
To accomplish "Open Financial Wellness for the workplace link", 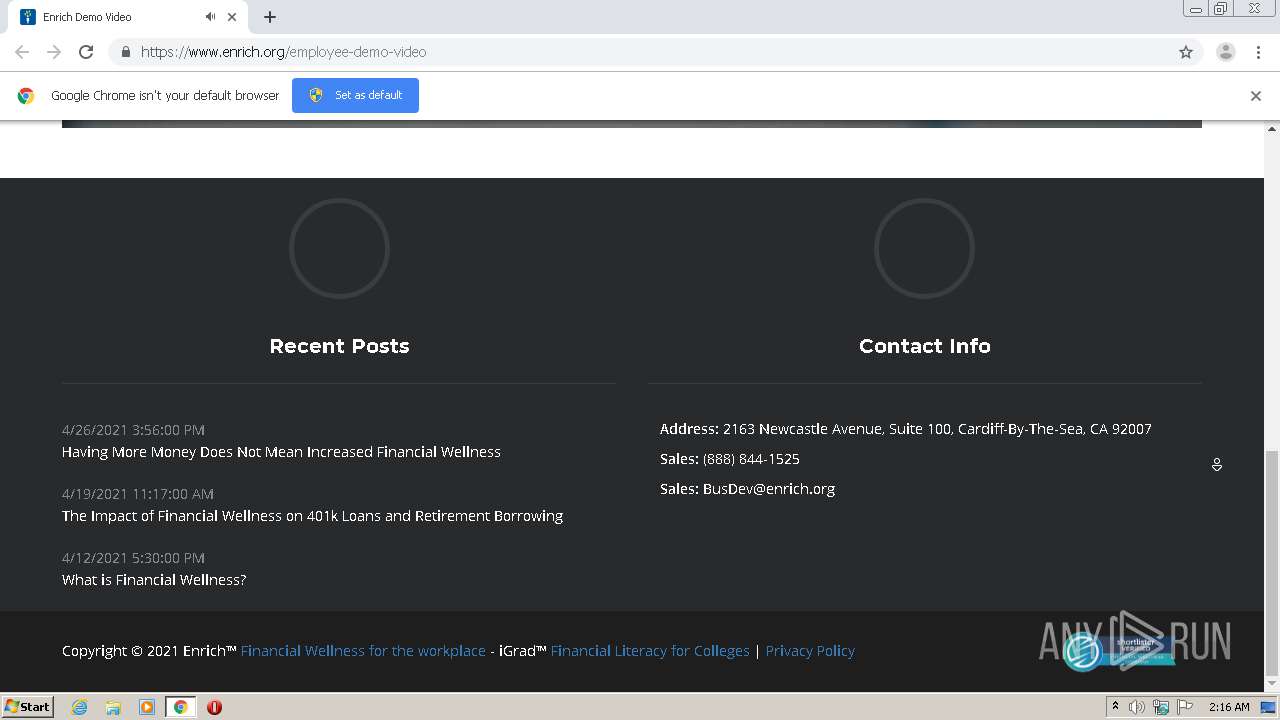I will point(363,651).
